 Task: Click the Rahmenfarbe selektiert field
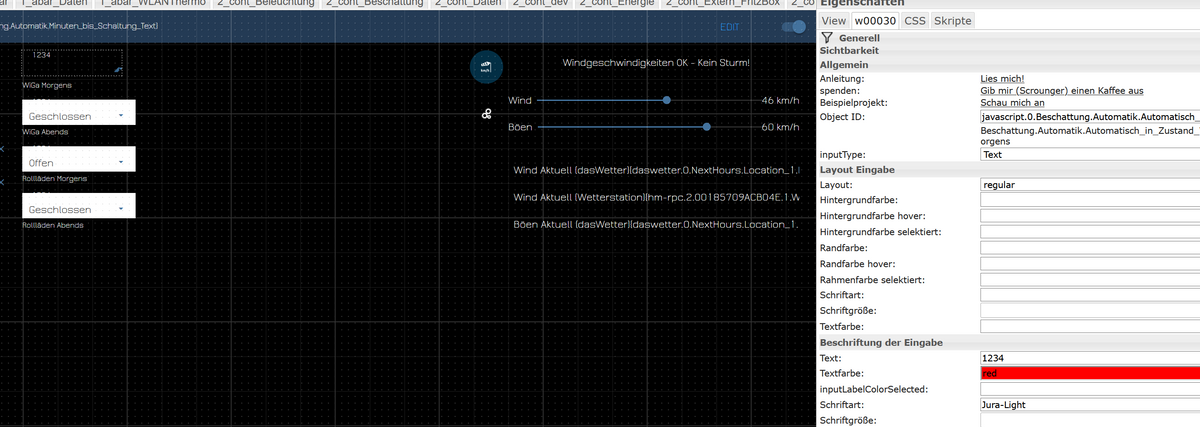1090,279
